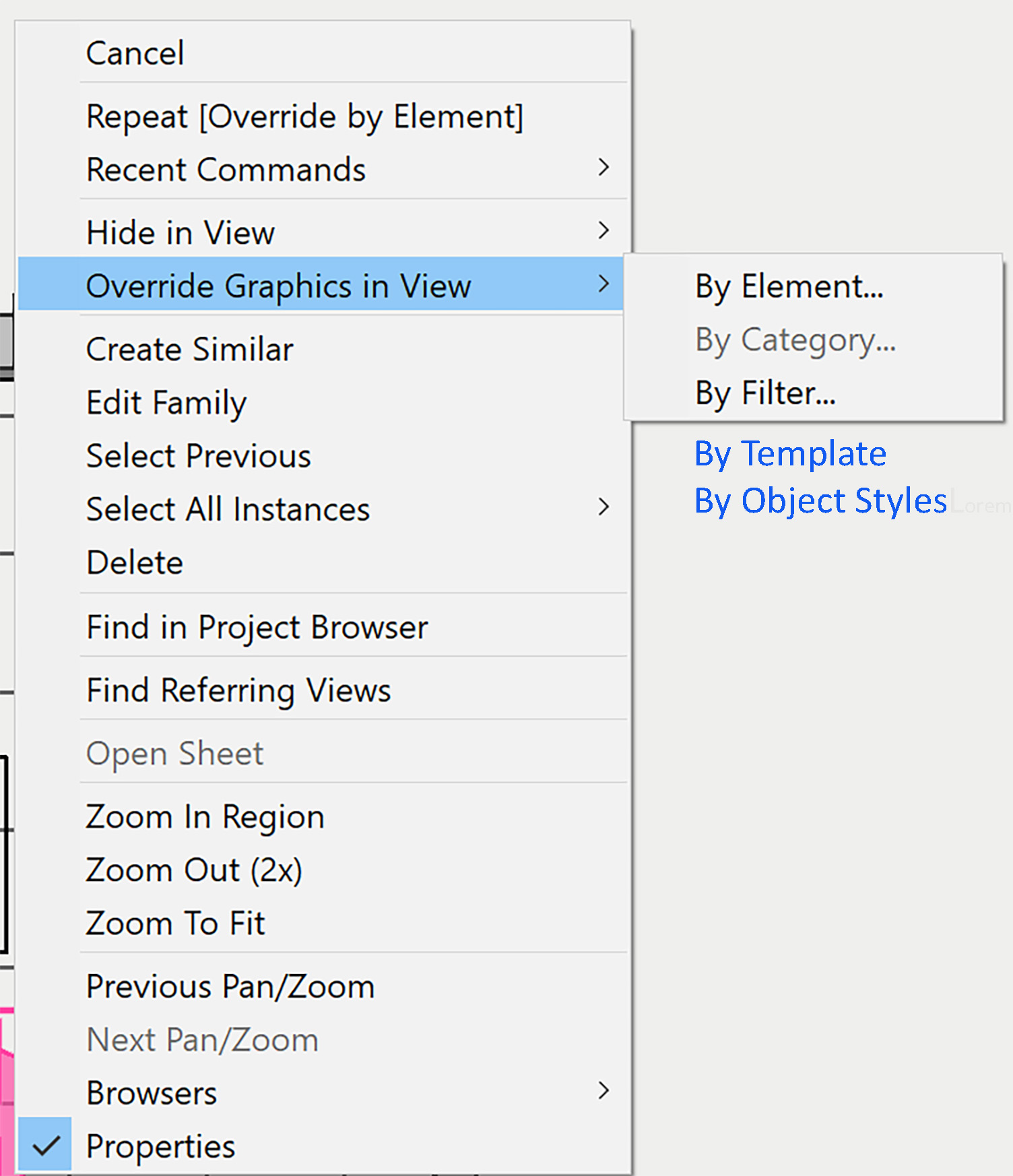Click the By Object Styles link
This screenshot has height=1176, width=1013.
click(821, 500)
